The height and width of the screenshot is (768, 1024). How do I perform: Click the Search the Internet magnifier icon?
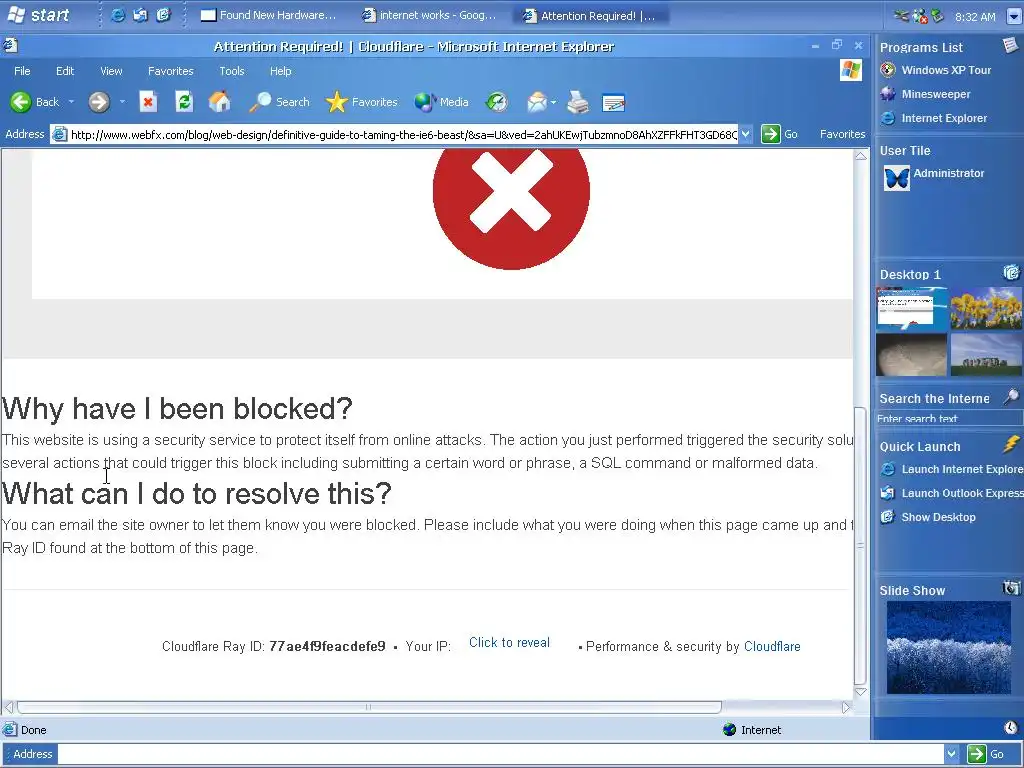tap(1010, 396)
